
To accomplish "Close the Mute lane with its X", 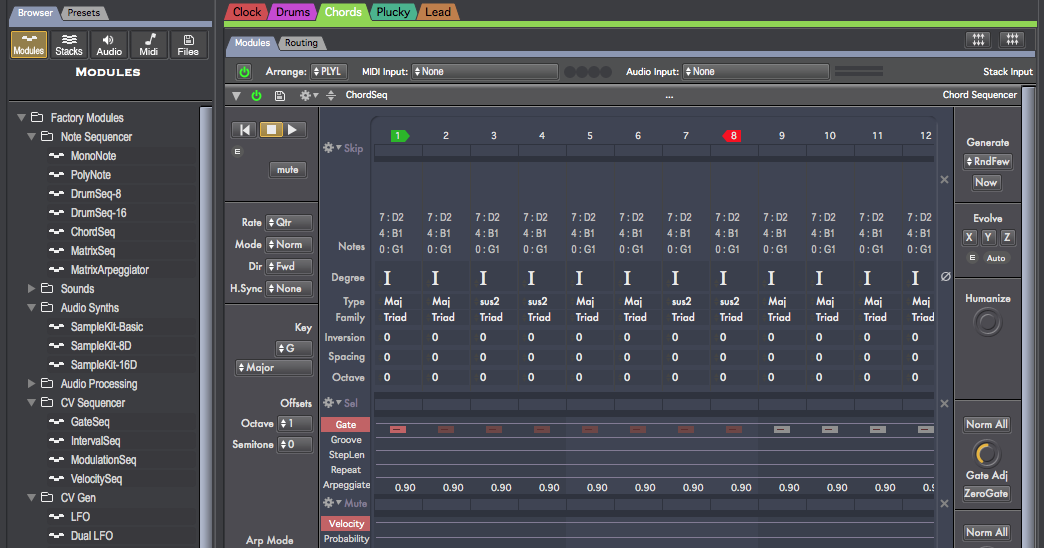I will click(x=944, y=503).
